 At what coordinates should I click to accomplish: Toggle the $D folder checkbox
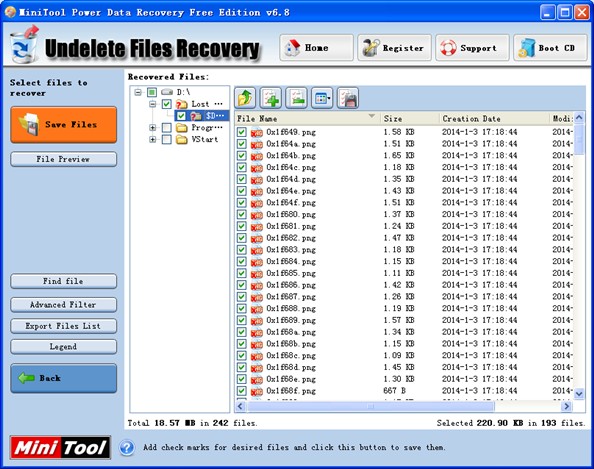coord(181,116)
